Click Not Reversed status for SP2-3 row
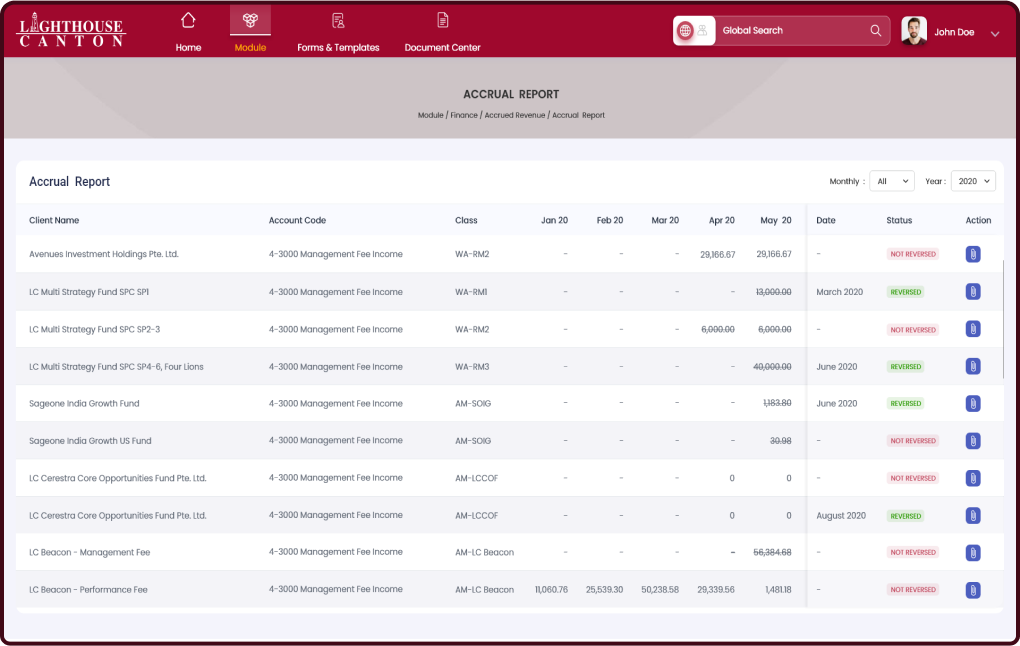This screenshot has width=1020, height=646. [x=913, y=330]
